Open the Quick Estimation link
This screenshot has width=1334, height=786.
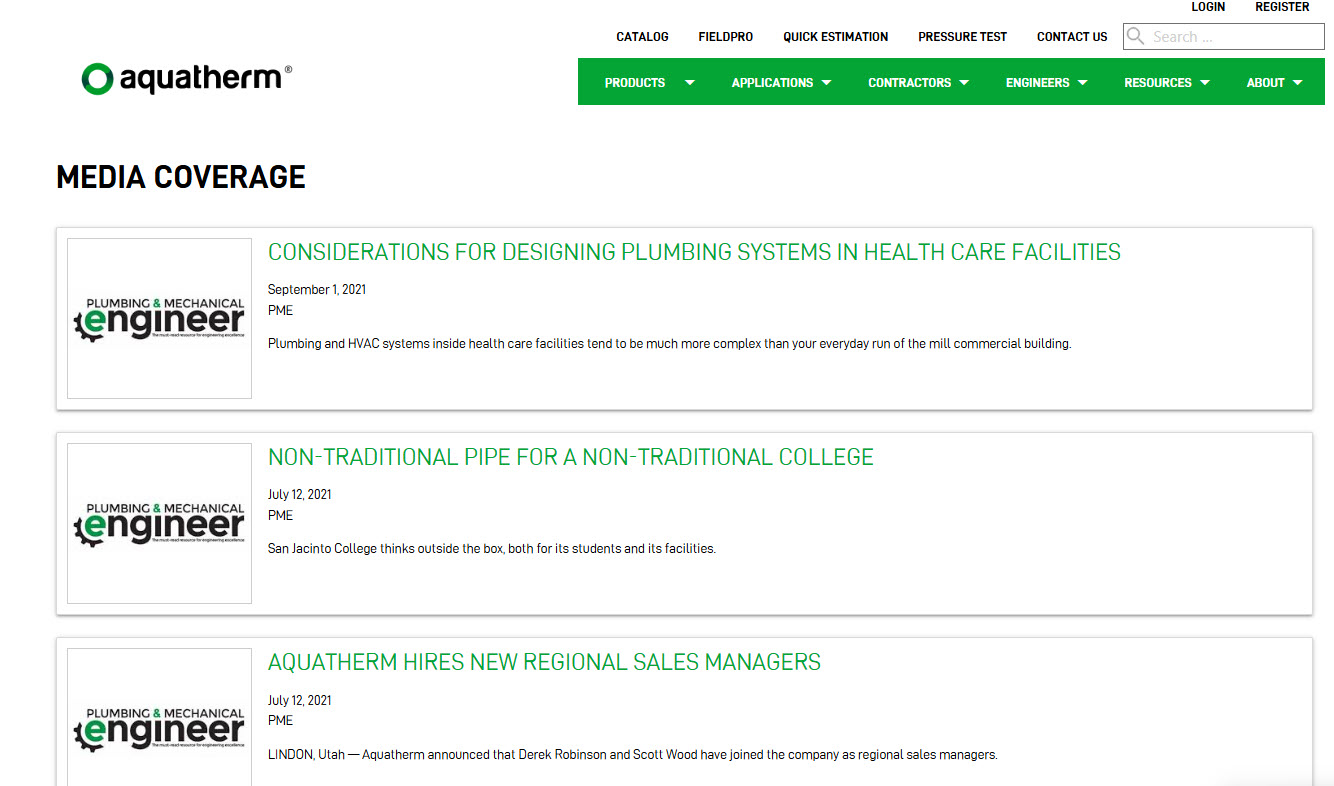click(835, 37)
